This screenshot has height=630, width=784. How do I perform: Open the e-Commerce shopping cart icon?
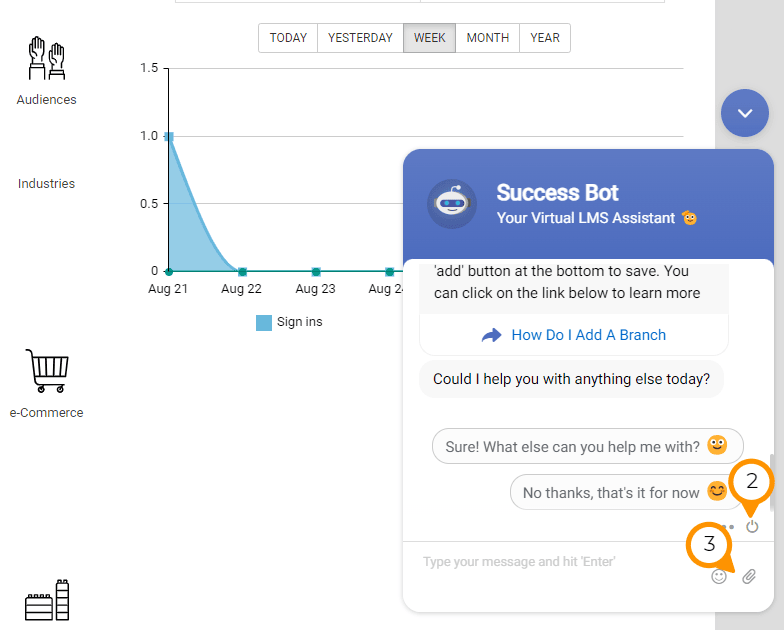[x=47, y=371]
